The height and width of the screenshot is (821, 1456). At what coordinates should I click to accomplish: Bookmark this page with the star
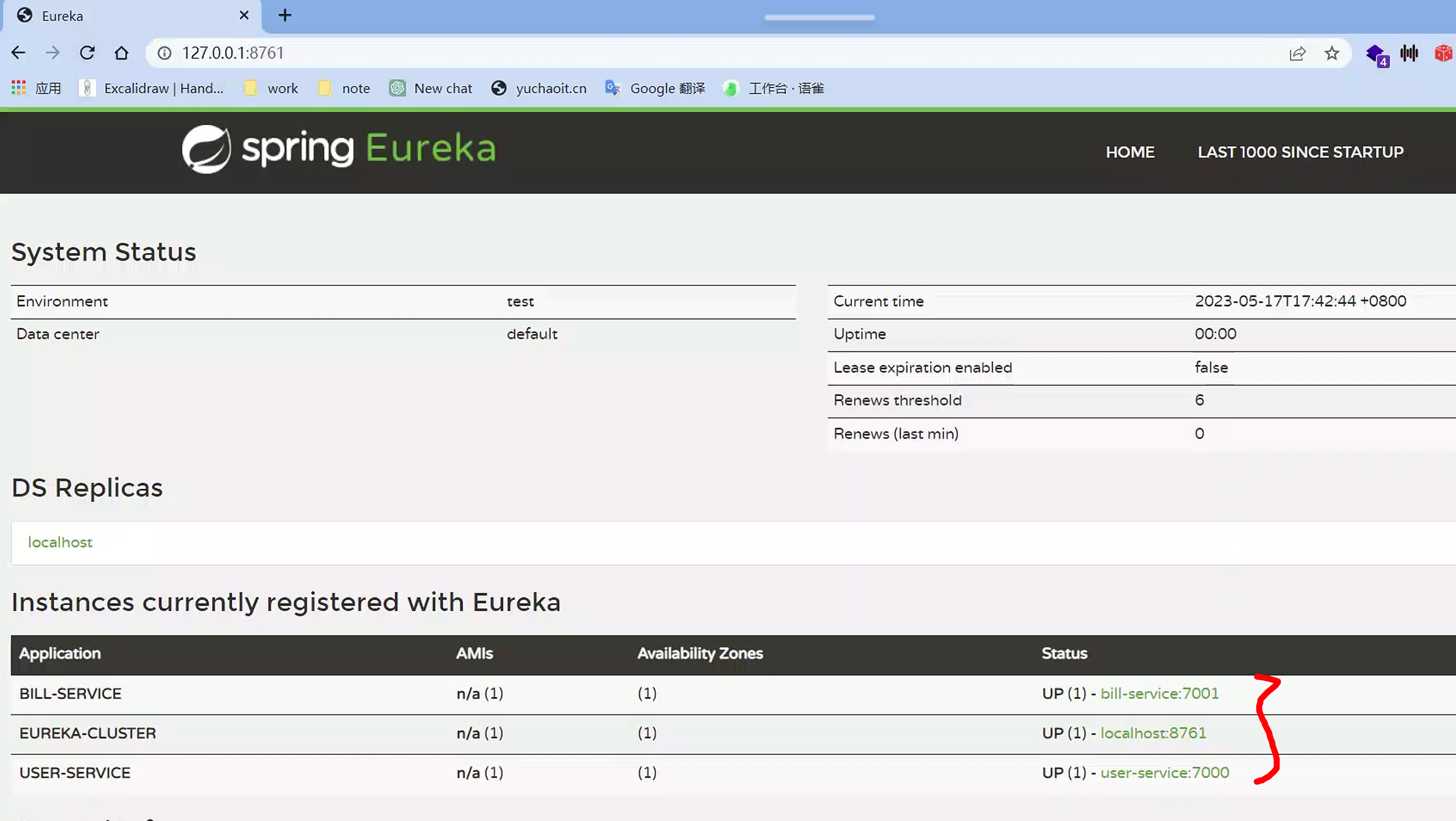1331,53
